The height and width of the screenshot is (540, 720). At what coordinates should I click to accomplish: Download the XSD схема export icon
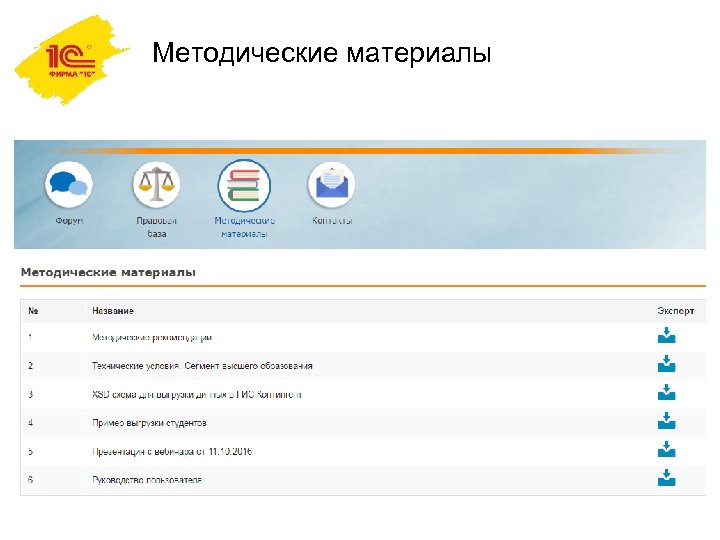666,392
